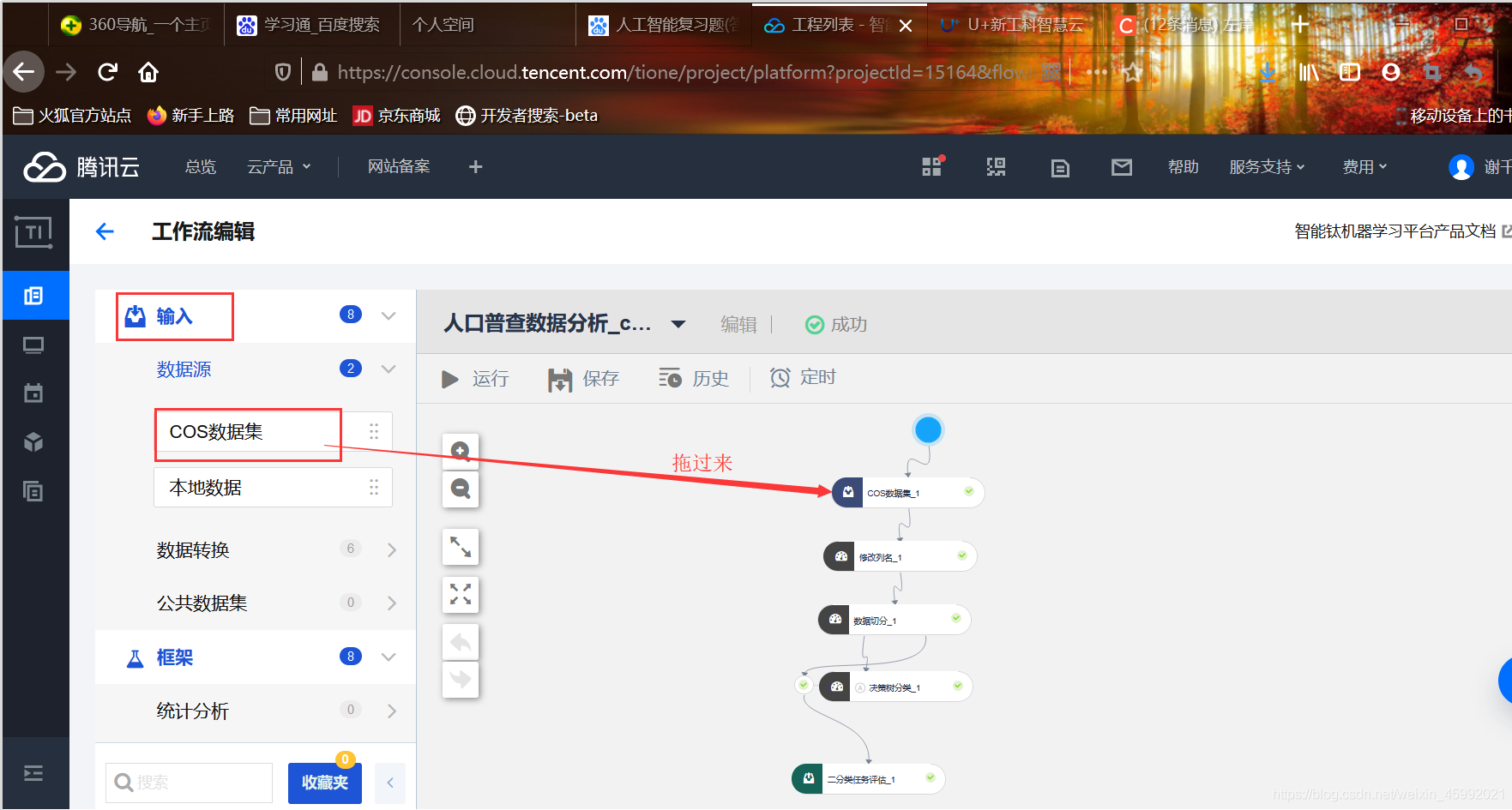
Task: Click the Tencent Cloud logo
Action: point(81,167)
